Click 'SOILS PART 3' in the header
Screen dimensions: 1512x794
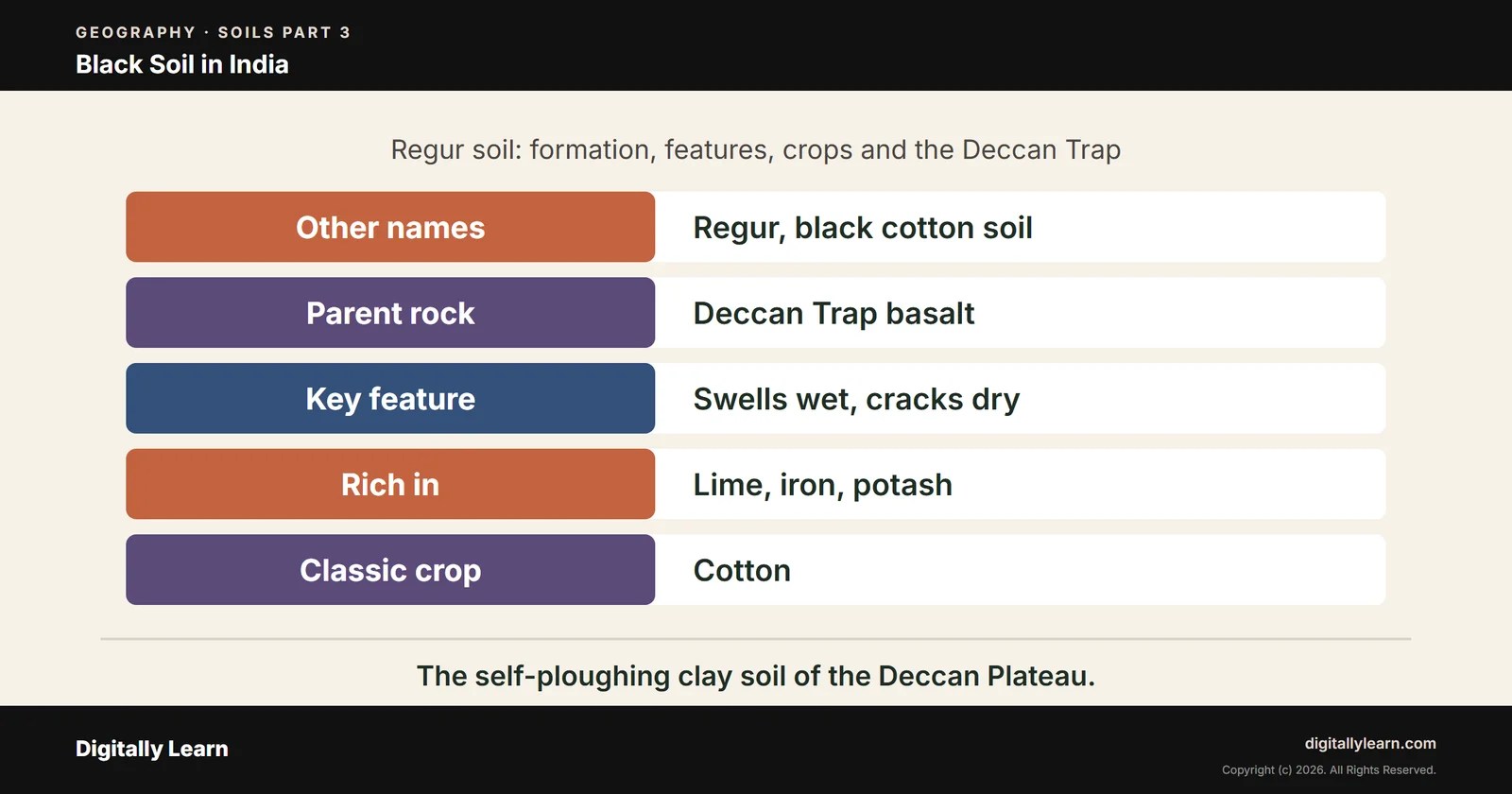click(284, 32)
